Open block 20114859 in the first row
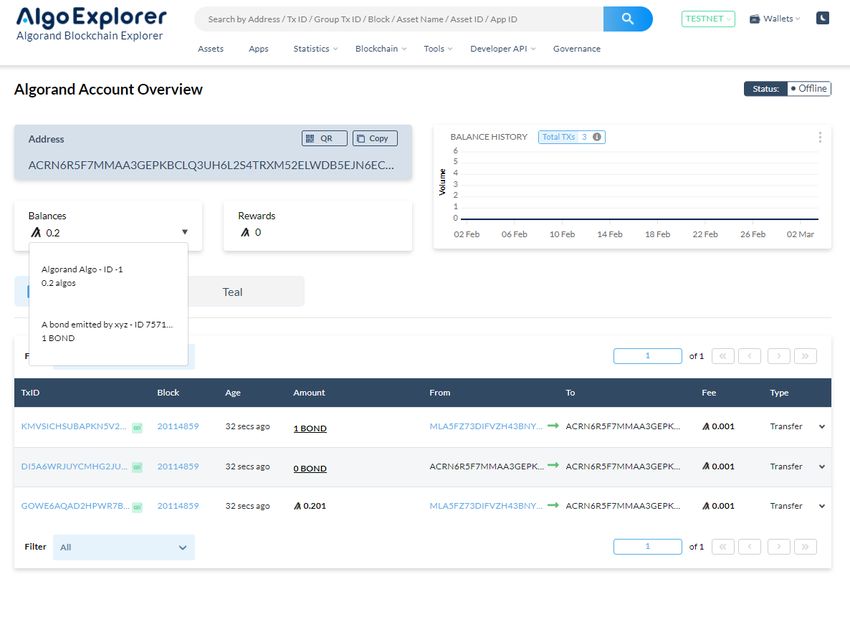 (178, 426)
